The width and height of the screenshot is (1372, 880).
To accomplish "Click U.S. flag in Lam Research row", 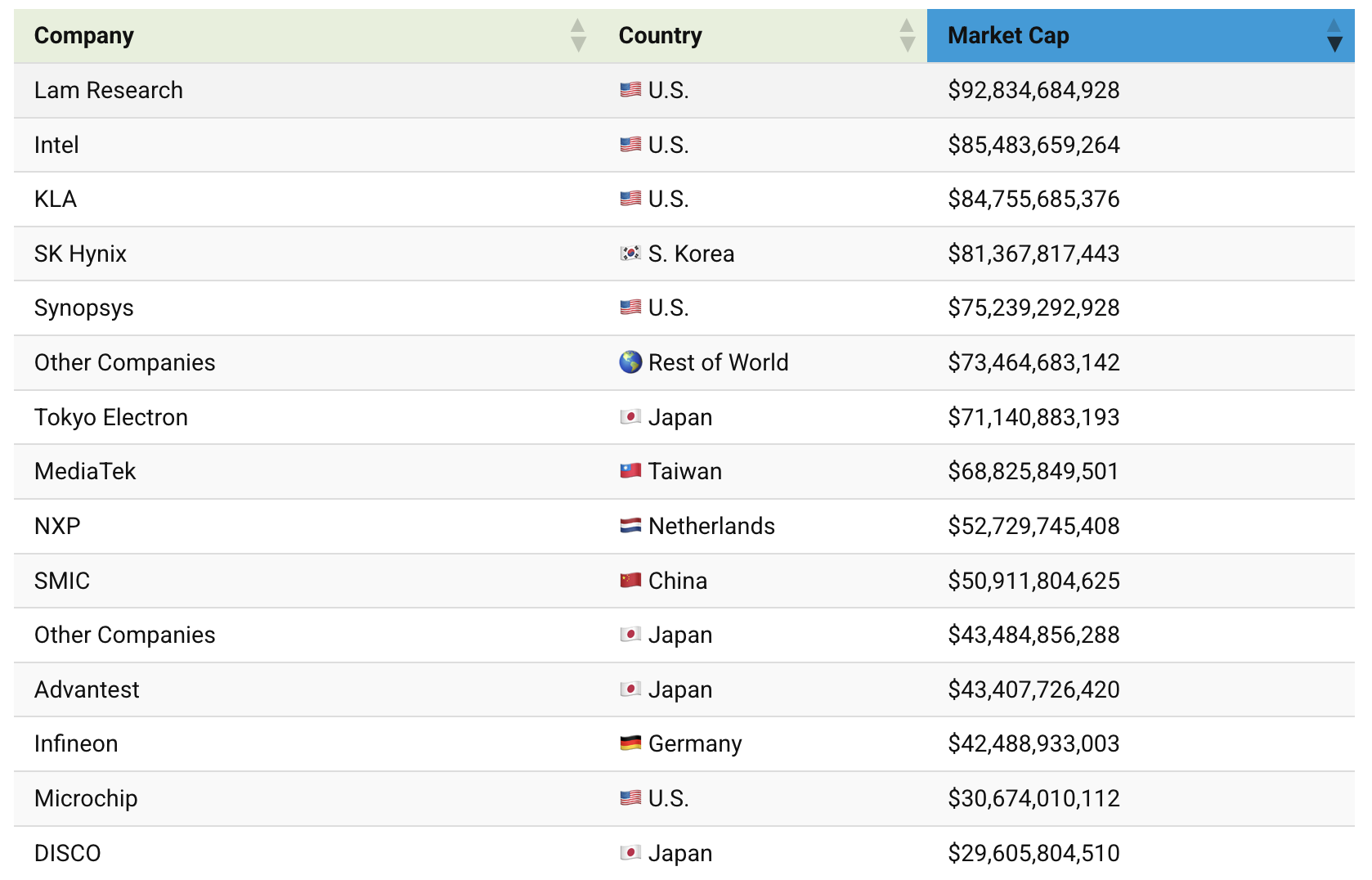I will tap(630, 90).
